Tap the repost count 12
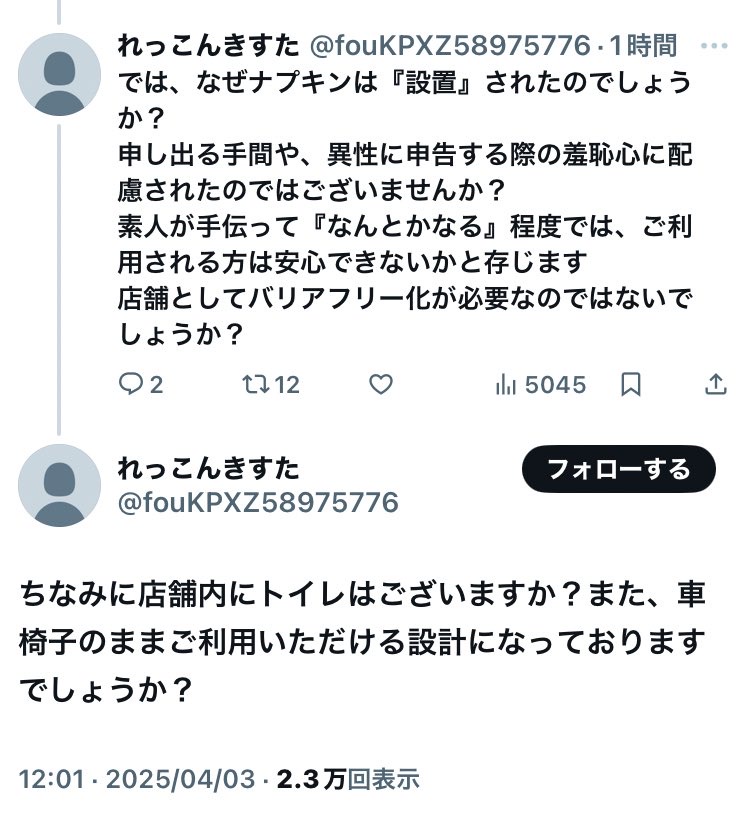This screenshot has height=822, width=749. pyautogui.click(x=287, y=384)
